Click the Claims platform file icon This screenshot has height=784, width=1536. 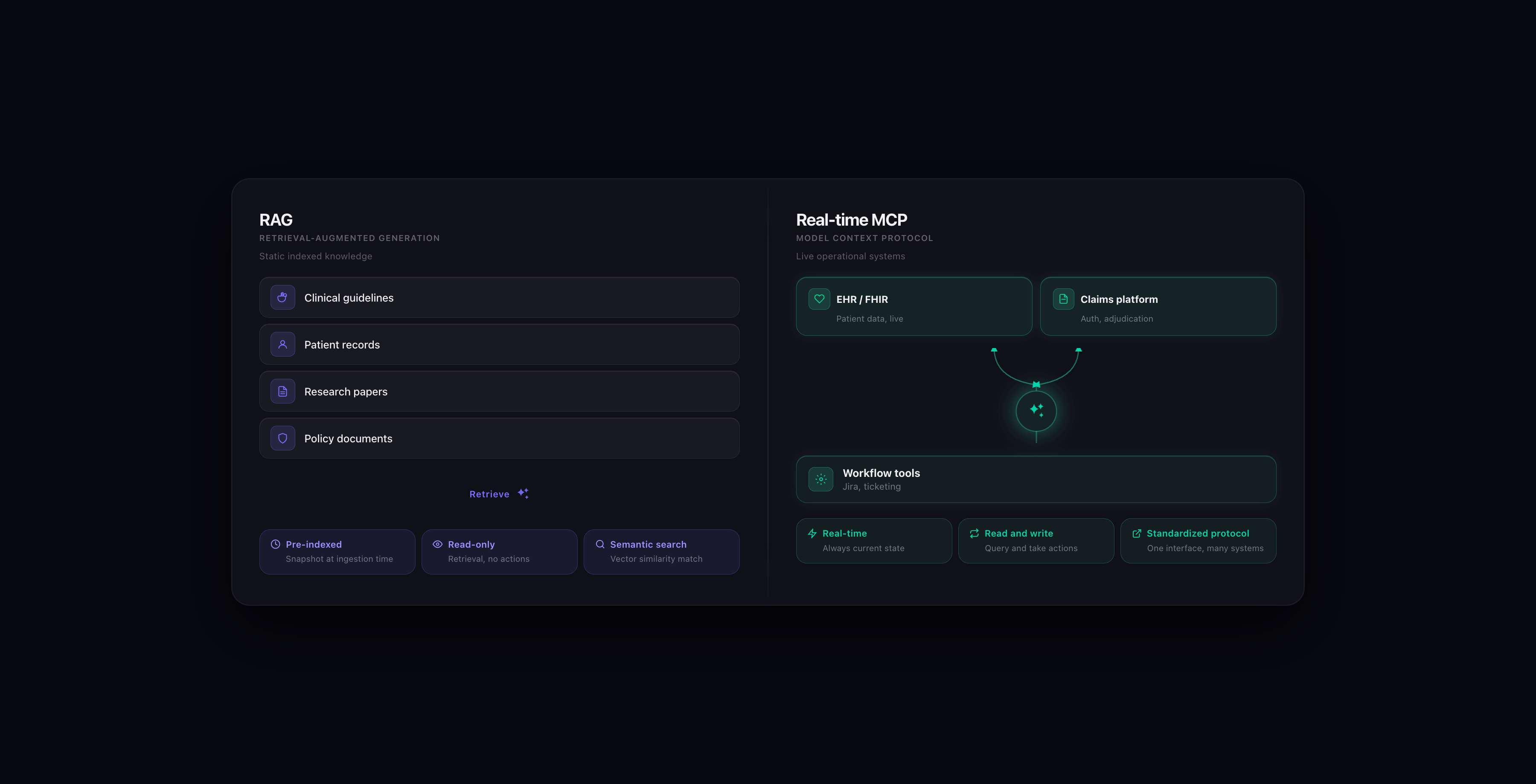pyautogui.click(x=1063, y=299)
